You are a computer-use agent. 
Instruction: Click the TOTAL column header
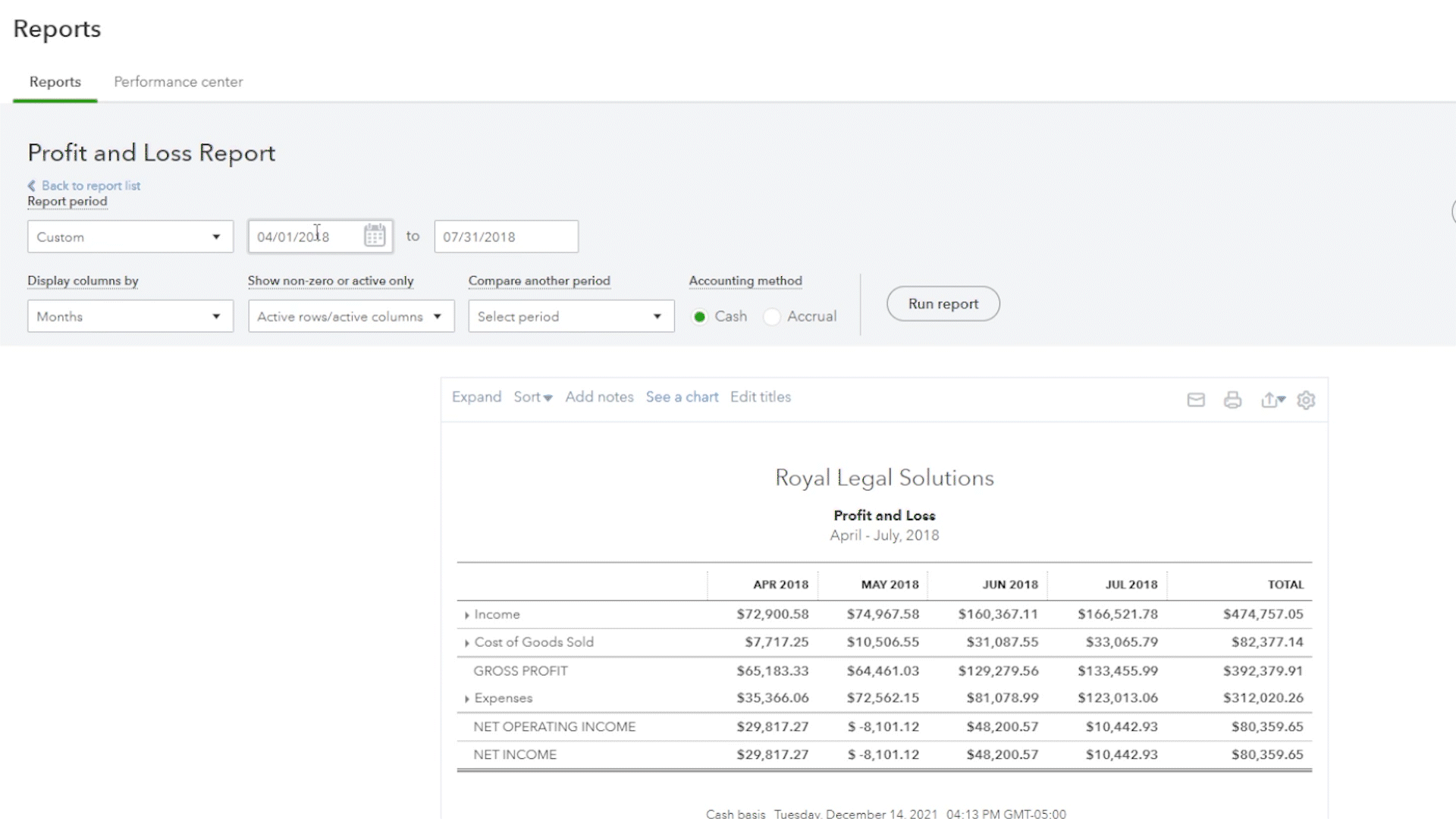(x=1285, y=585)
